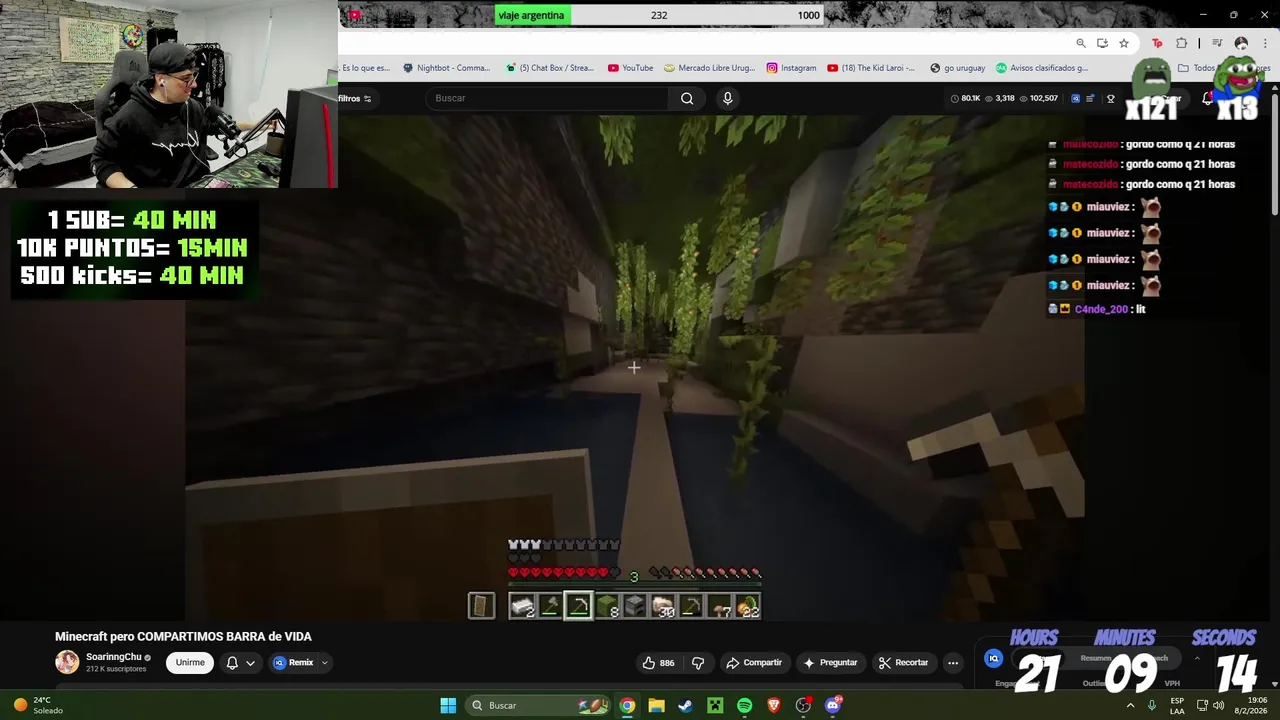
Task: Open the Instagram bookmark
Action: pos(791,68)
